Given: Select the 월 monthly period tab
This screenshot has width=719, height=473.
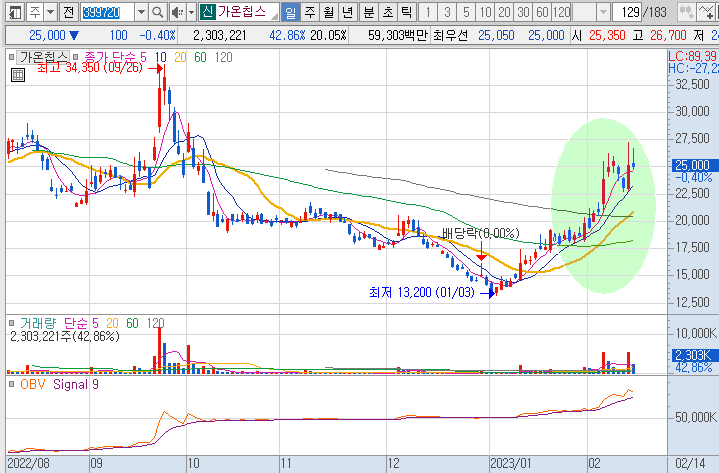Looking at the screenshot, I should [x=329, y=12].
